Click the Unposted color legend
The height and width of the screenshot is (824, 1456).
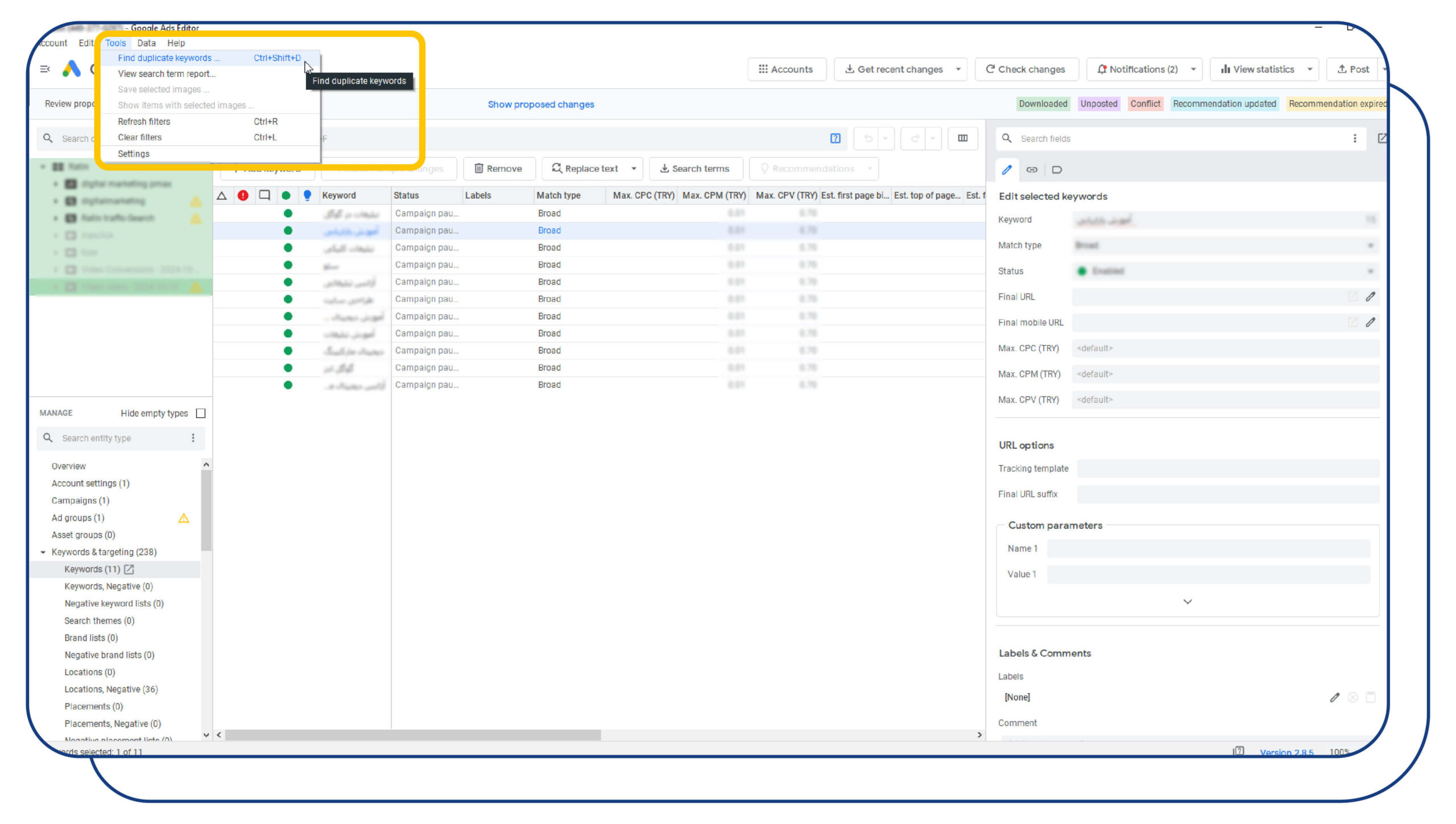click(x=1099, y=104)
